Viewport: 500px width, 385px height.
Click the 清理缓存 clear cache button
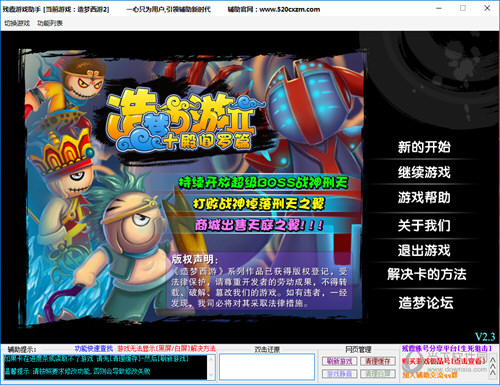click(x=378, y=361)
